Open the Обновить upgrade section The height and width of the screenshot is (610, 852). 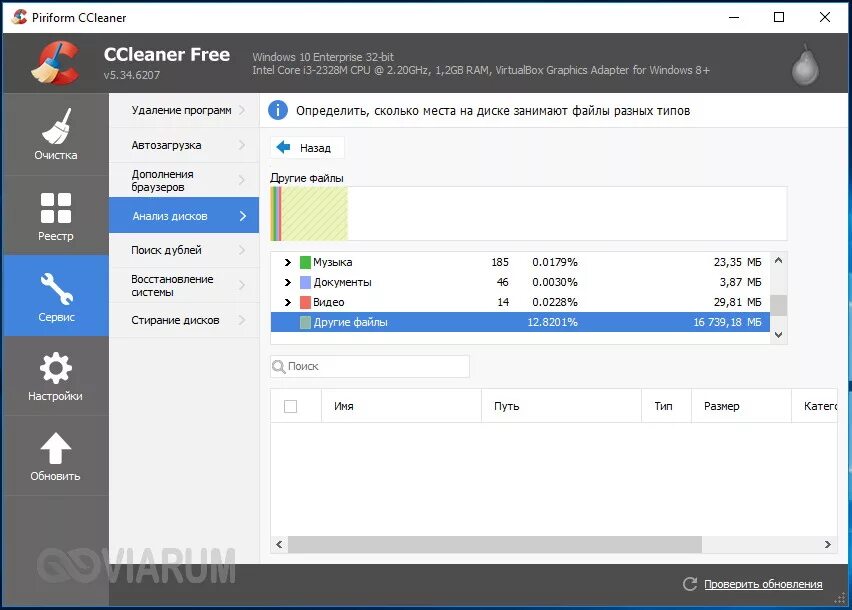(55, 456)
